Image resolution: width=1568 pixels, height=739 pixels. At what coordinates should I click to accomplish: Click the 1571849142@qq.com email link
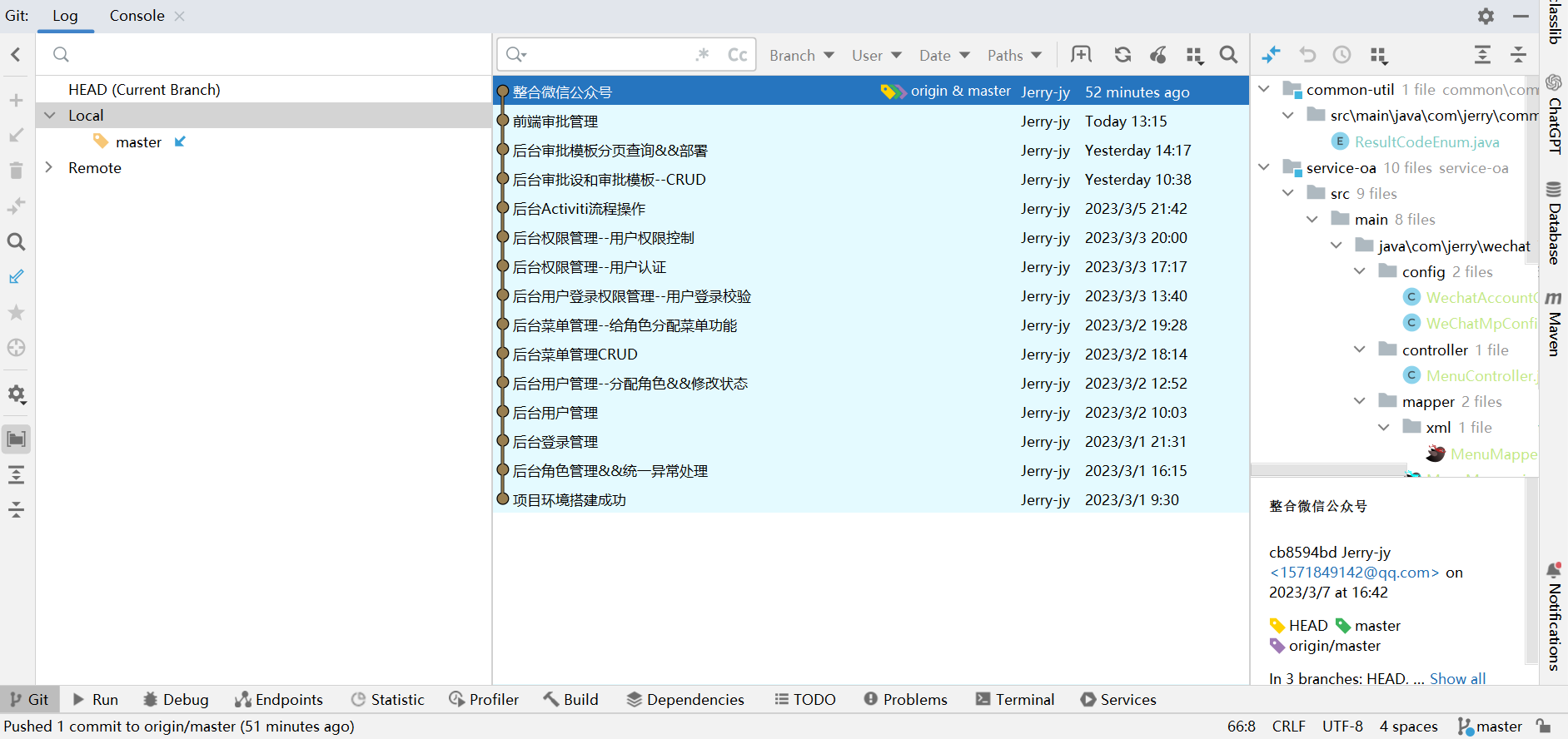(x=1354, y=573)
